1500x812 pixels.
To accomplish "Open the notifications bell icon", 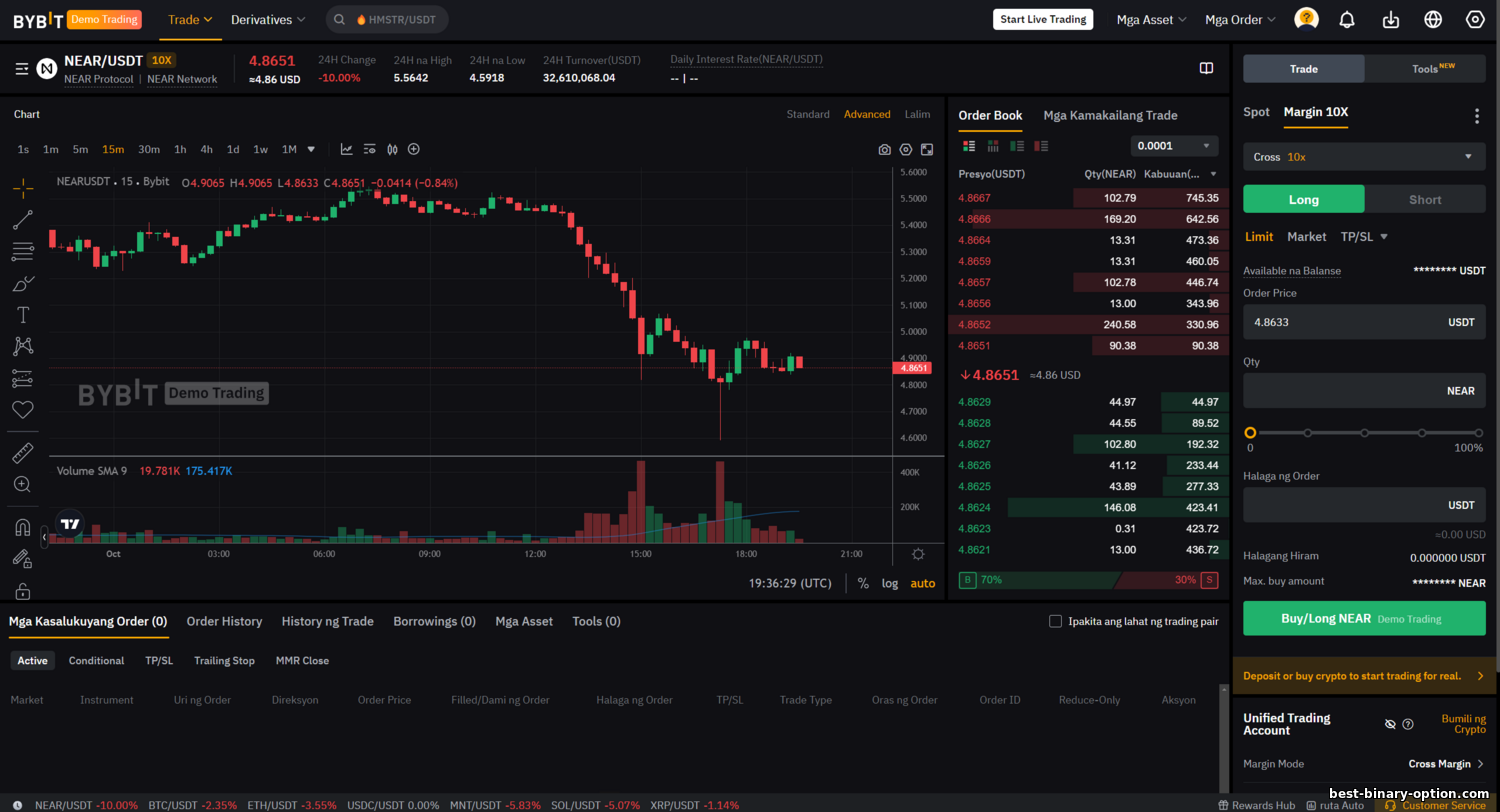I will tap(1347, 20).
